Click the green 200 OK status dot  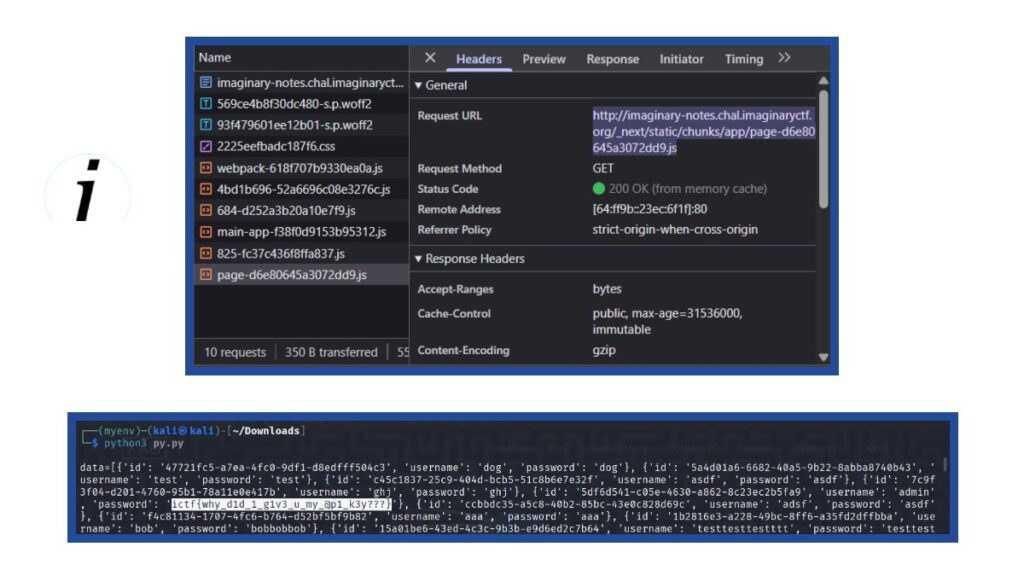point(599,189)
